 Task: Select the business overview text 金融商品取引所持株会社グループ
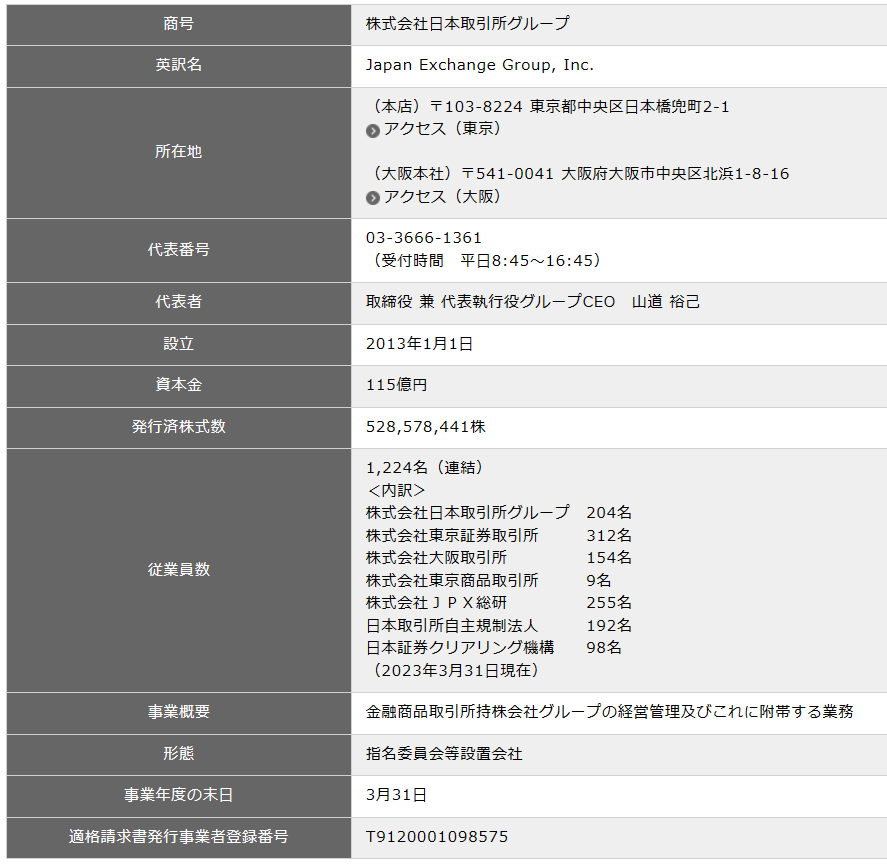click(483, 712)
